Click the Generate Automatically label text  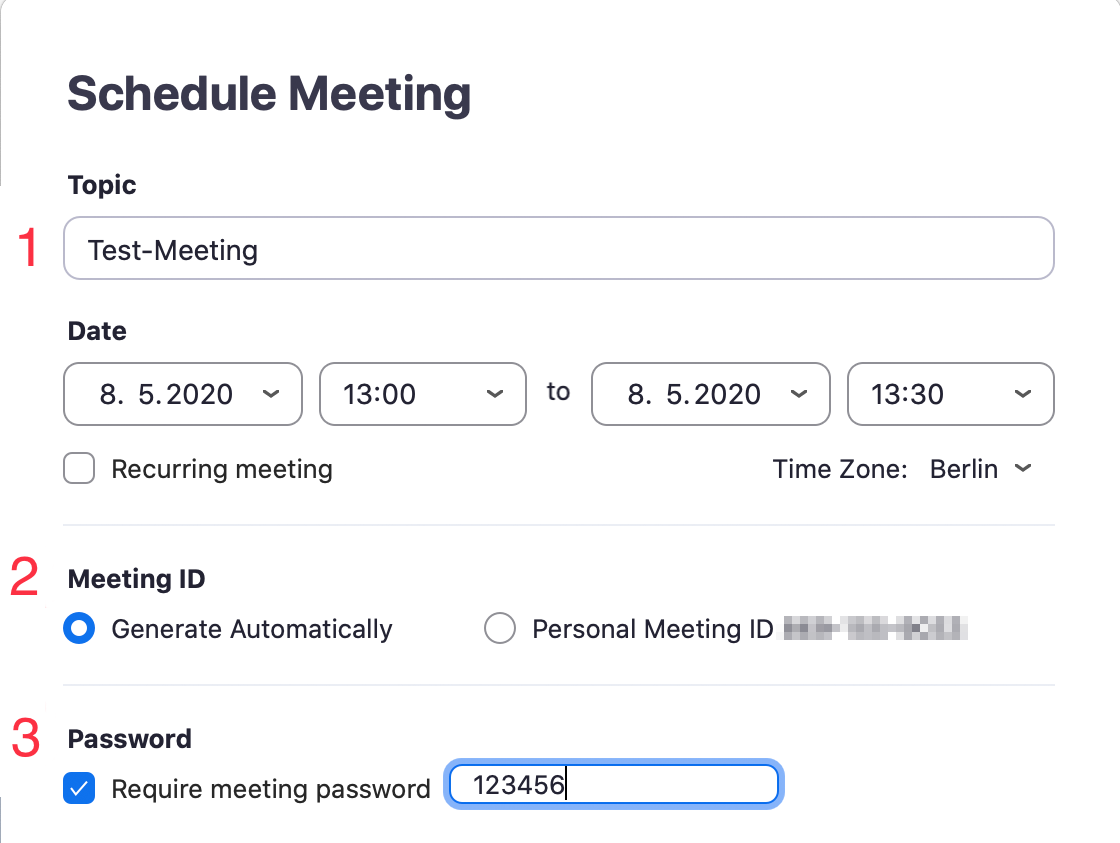coord(251,629)
